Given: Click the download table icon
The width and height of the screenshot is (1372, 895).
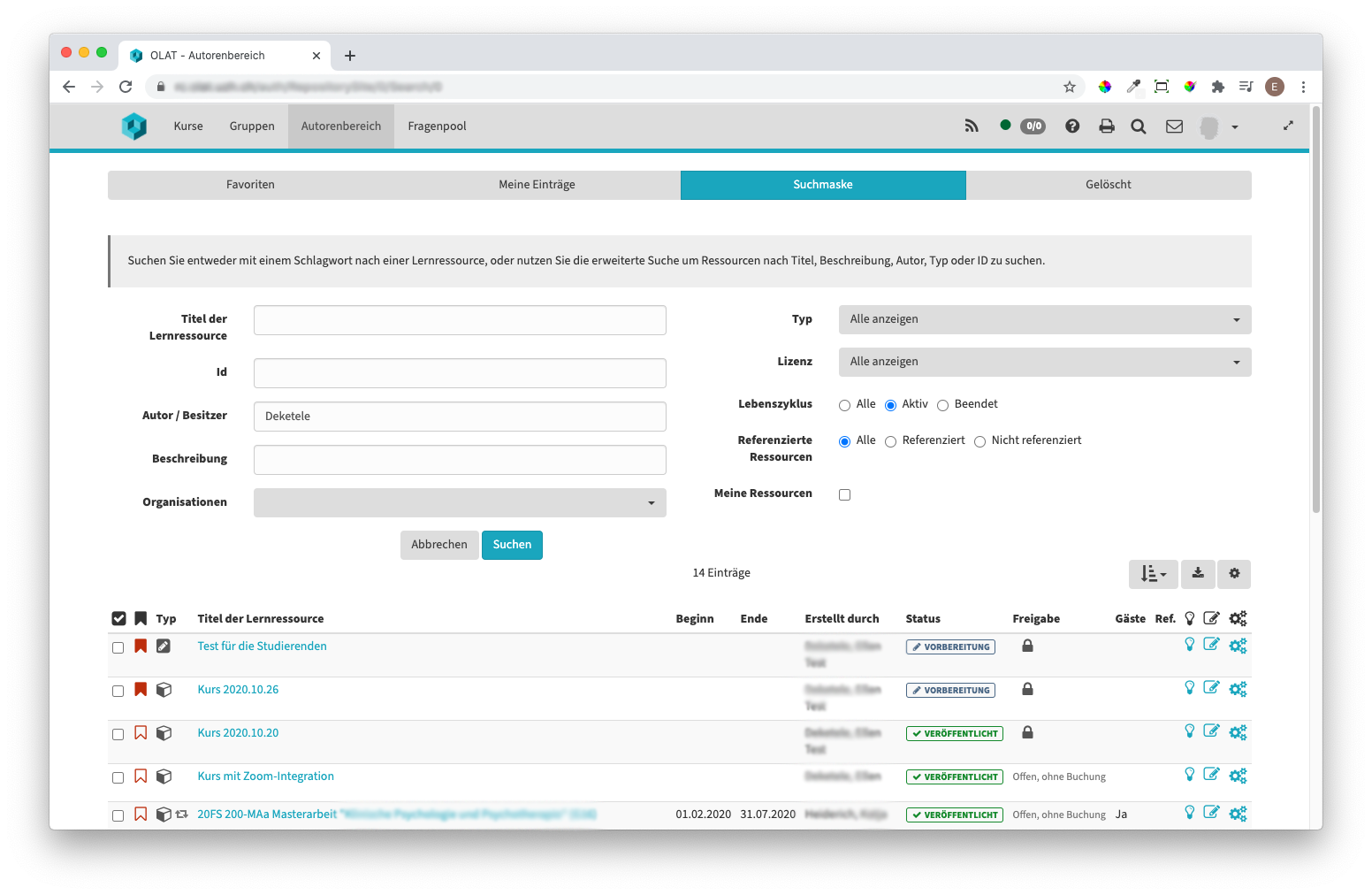Looking at the screenshot, I should coord(1198,573).
